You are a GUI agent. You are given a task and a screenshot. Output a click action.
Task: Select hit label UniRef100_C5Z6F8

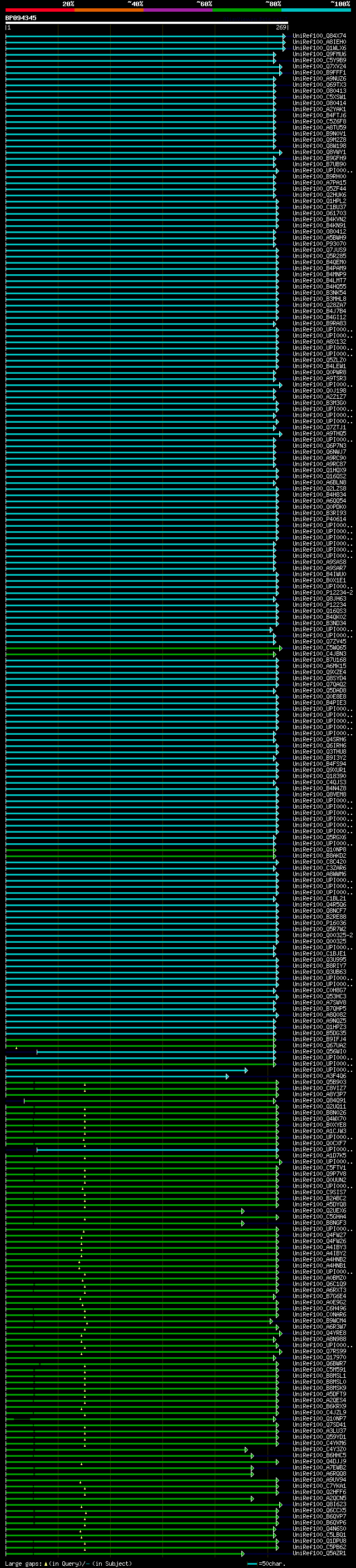point(319,122)
